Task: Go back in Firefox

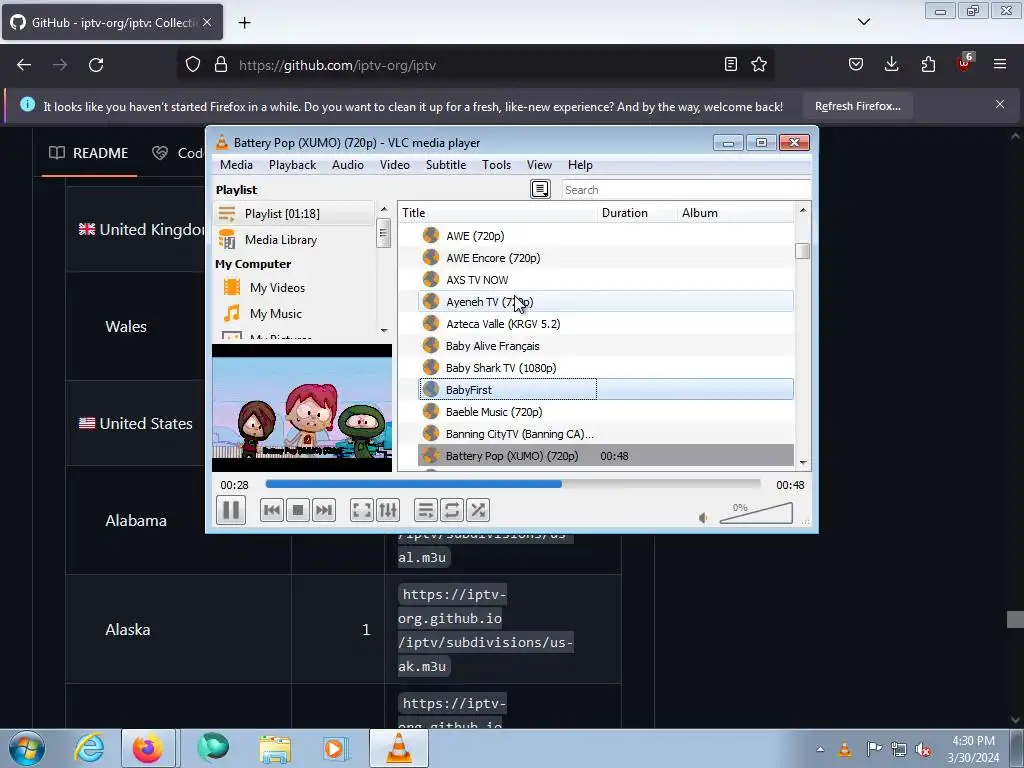Action: (x=24, y=65)
